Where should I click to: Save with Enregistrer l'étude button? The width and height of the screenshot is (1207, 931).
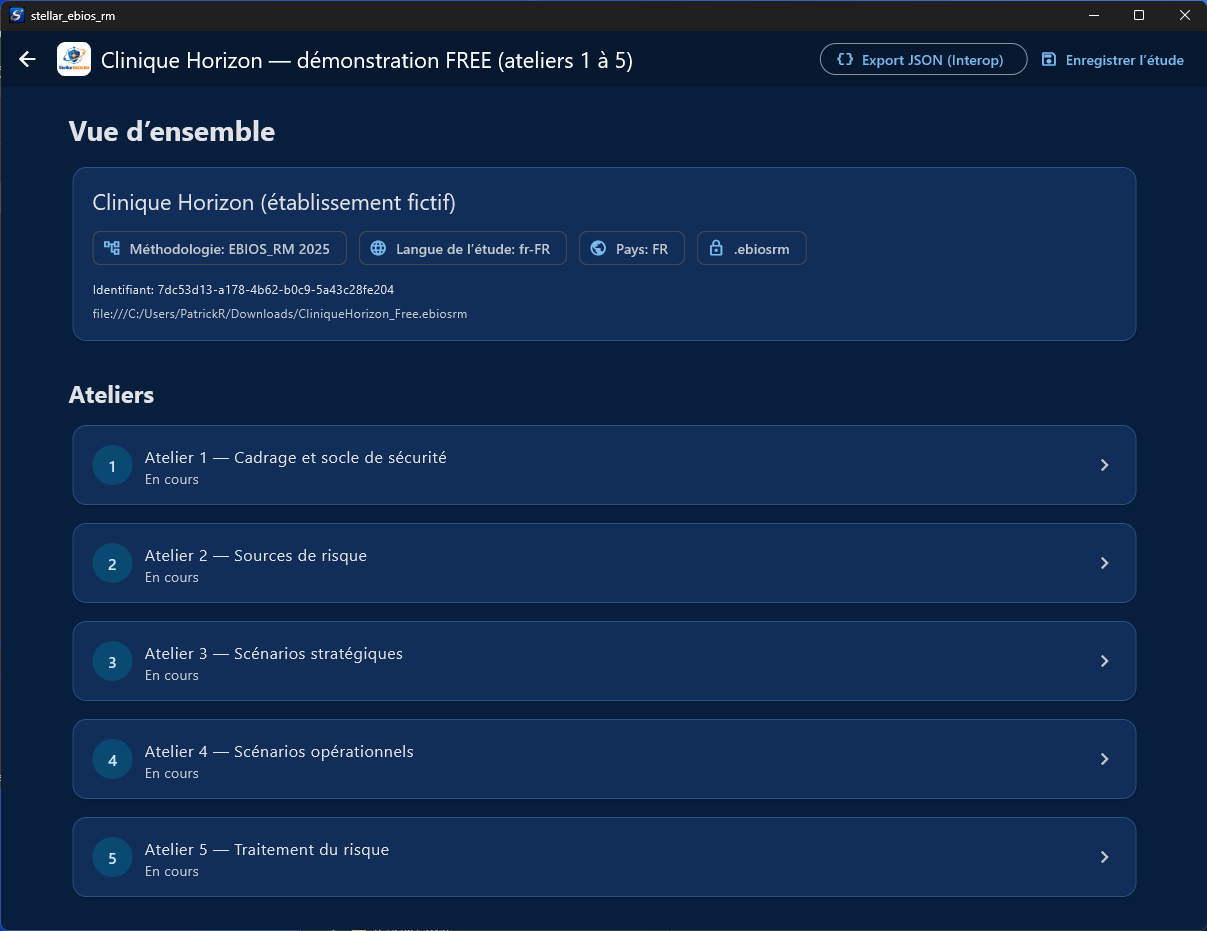[x=1112, y=60]
